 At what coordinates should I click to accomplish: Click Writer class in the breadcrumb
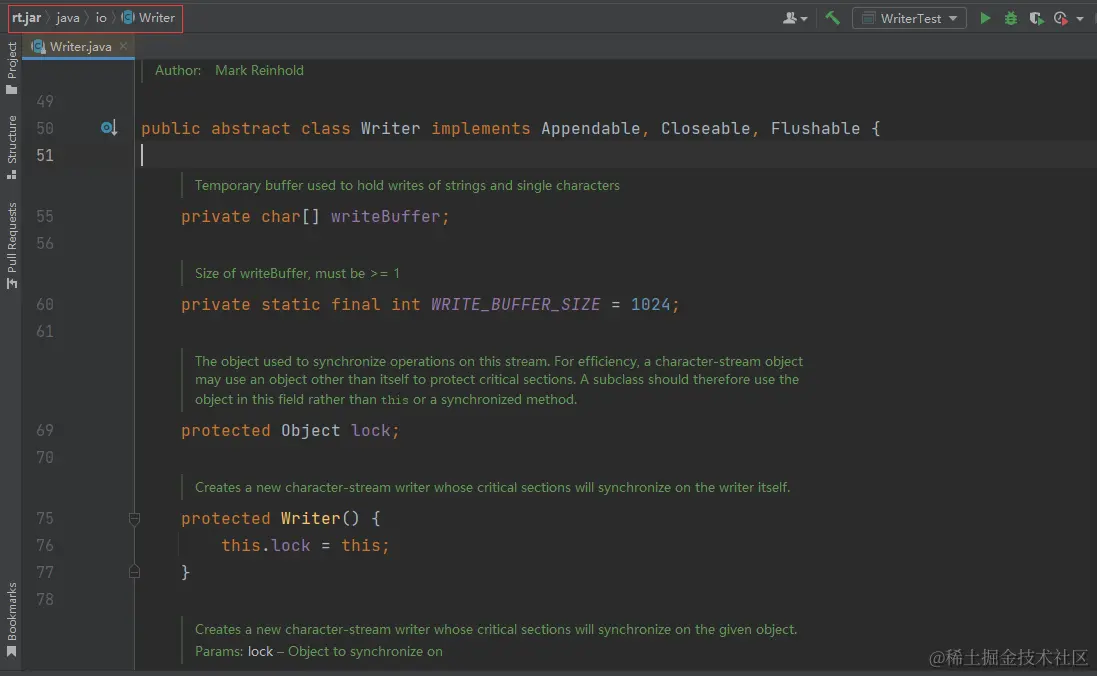[x=148, y=17]
